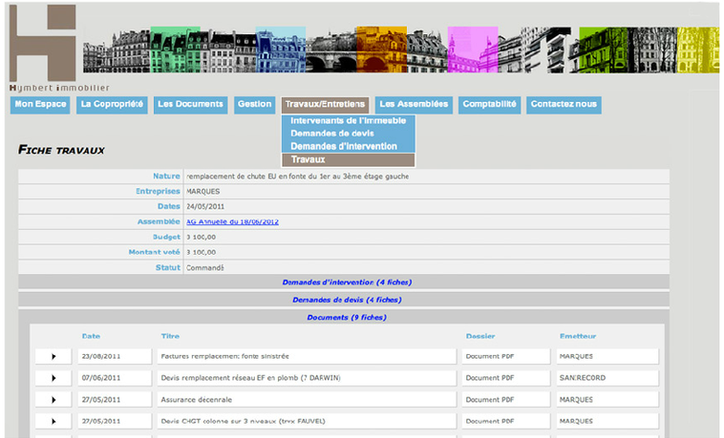This screenshot has width=724, height=438.
Task: Select Devis CHGT colonne sur 3 niveaux title
Action: click(x=306, y=421)
